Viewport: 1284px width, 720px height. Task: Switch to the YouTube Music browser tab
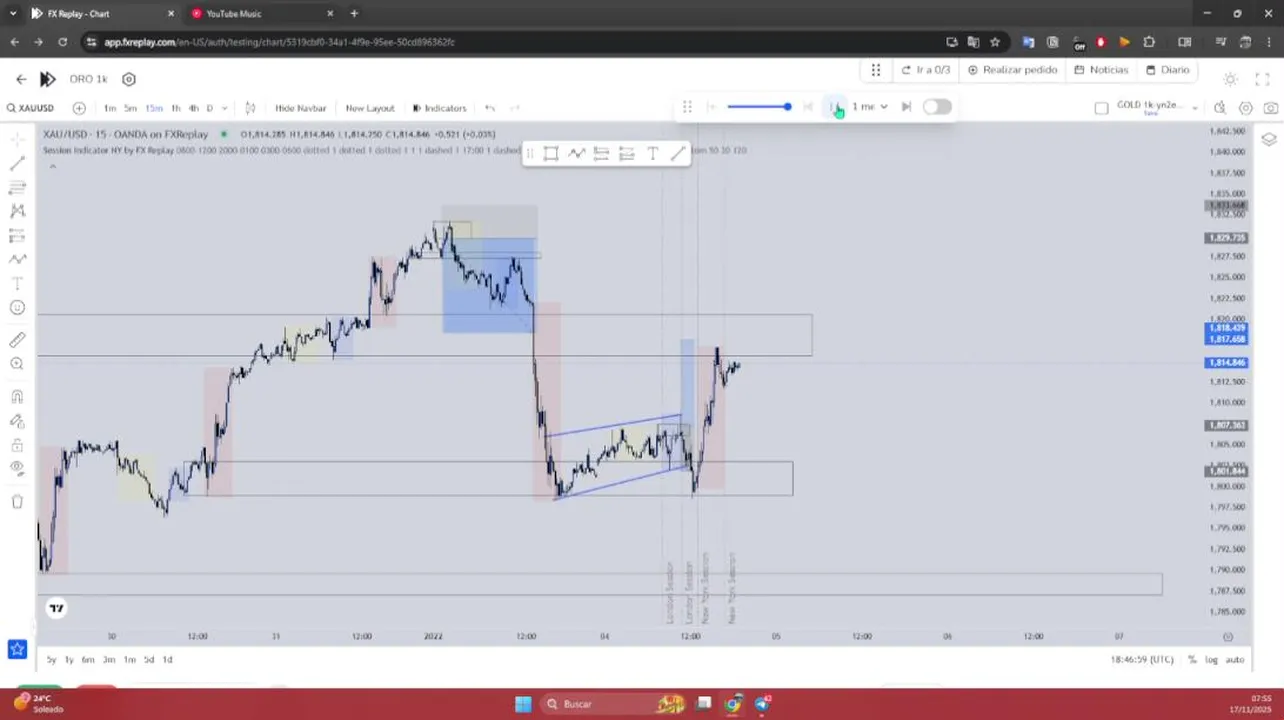point(233,14)
